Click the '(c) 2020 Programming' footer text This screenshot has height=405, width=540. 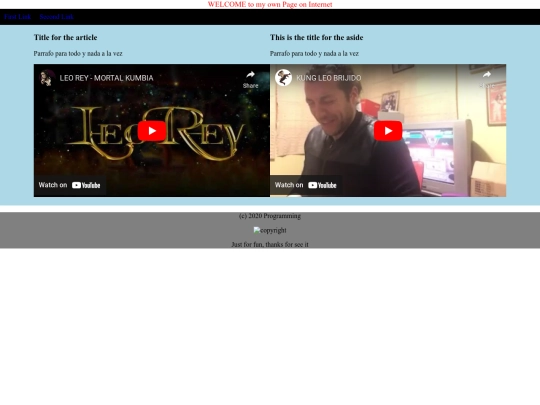click(270, 216)
